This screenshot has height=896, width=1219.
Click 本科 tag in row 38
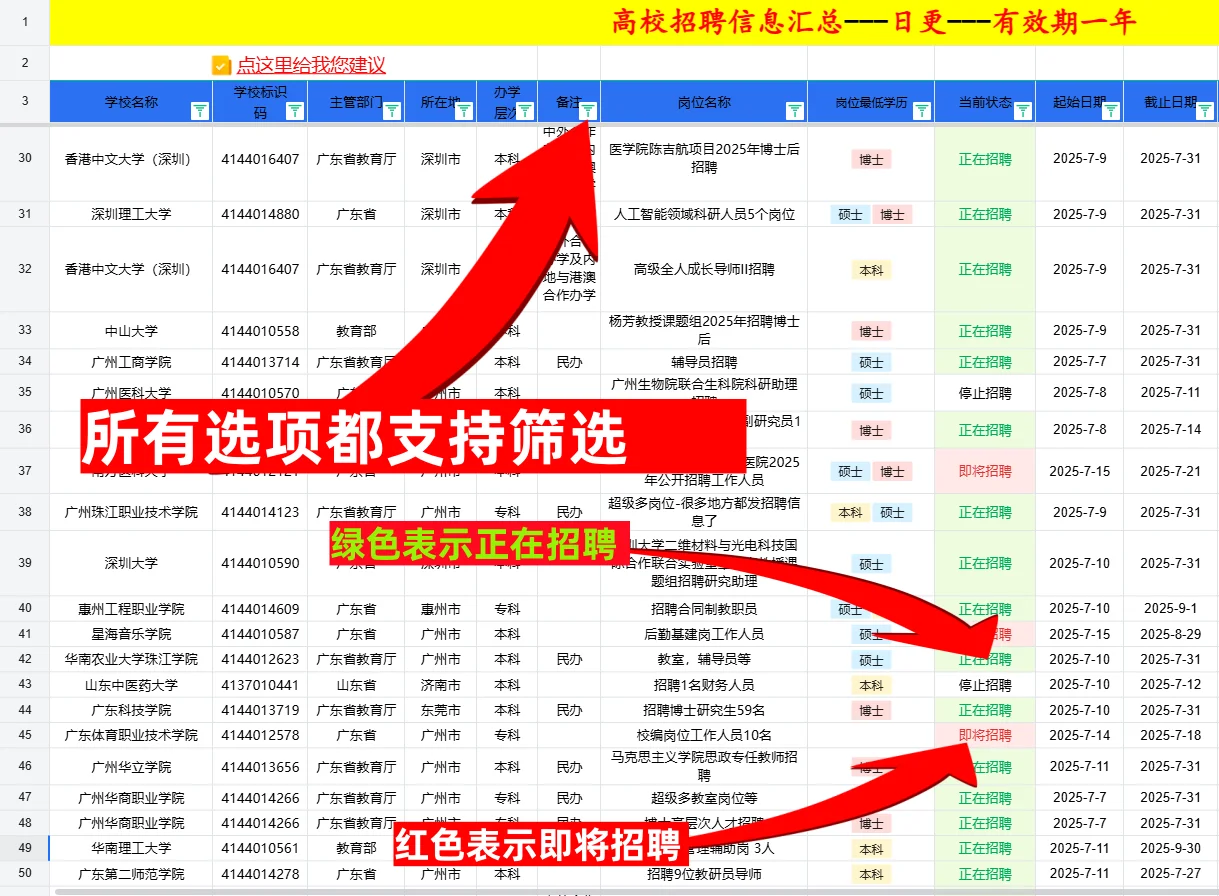coord(850,512)
